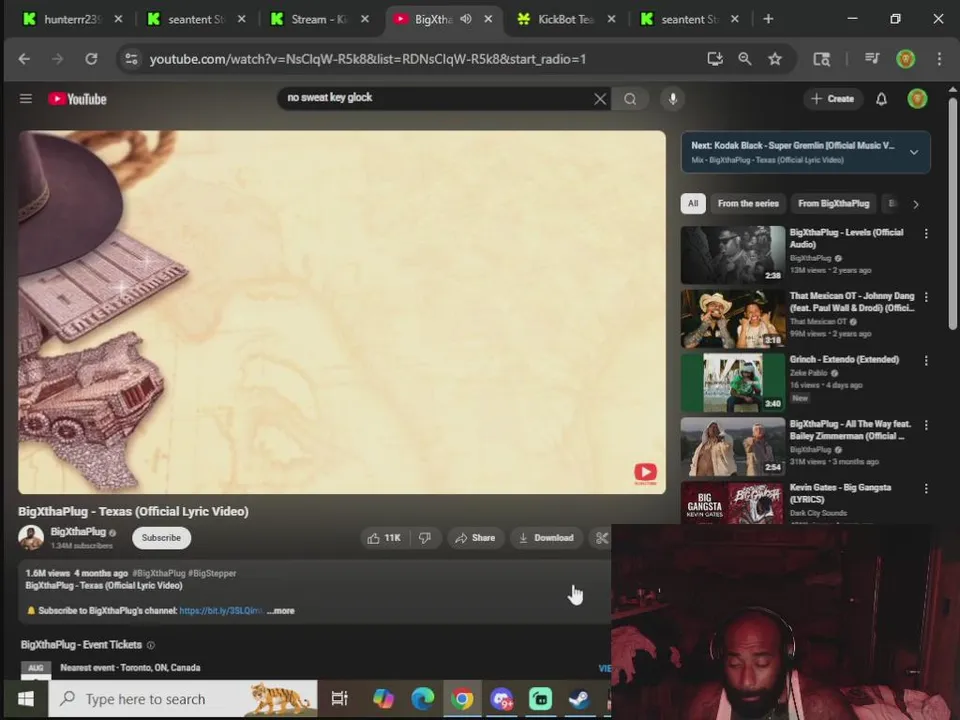This screenshot has height=720, width=960.
Task: Open site information icon in address bar
Action: click(x=131, y=59)
